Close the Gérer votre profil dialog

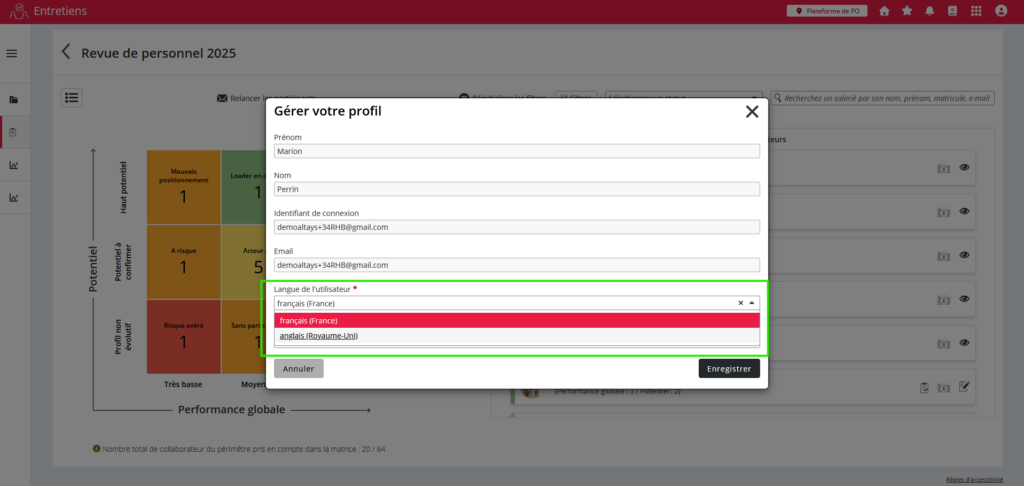[x=752, y=112]
